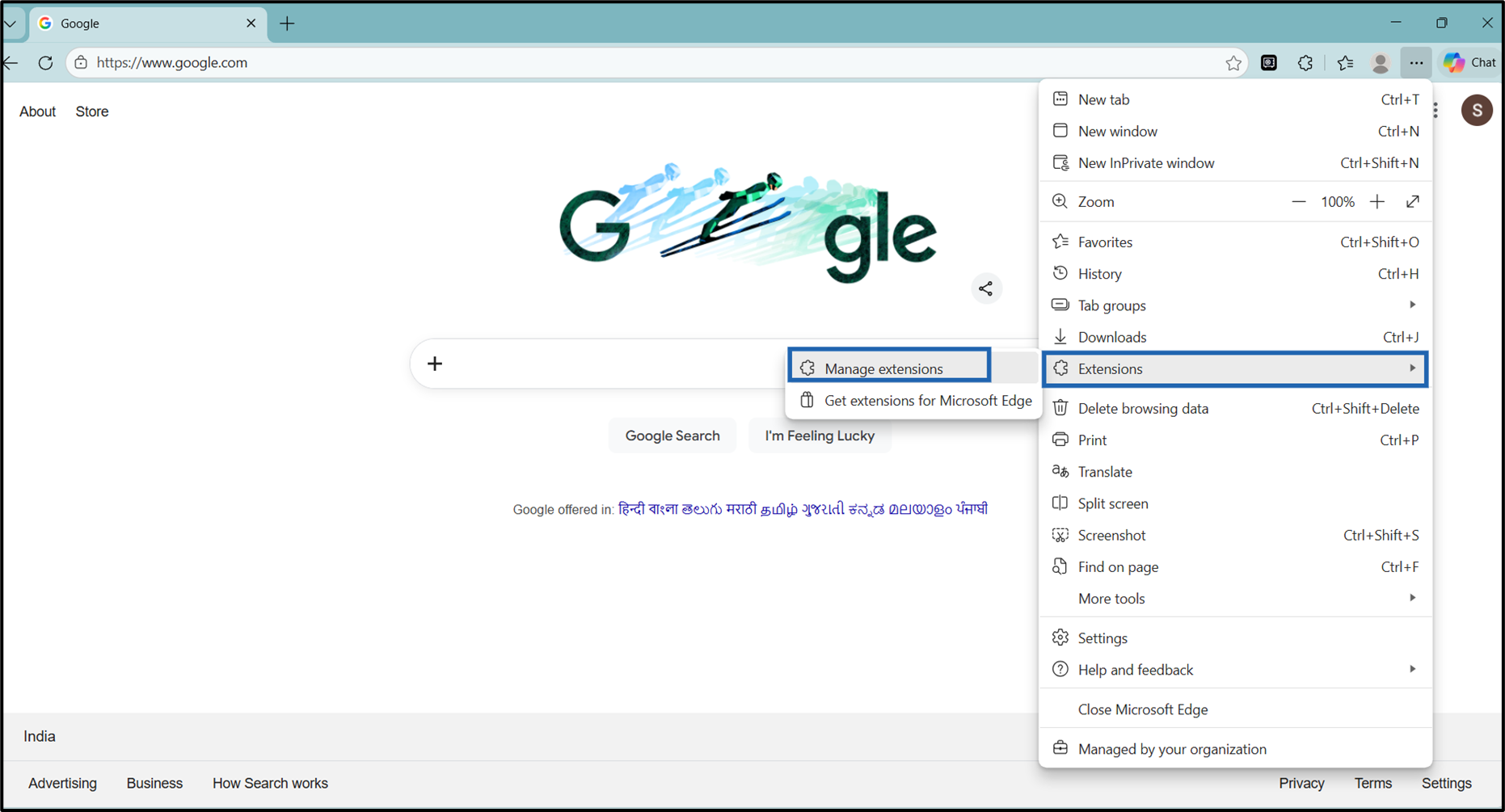Select Delete browsing data
This screenshot has width=1505, height=812.
(1235, 409)
